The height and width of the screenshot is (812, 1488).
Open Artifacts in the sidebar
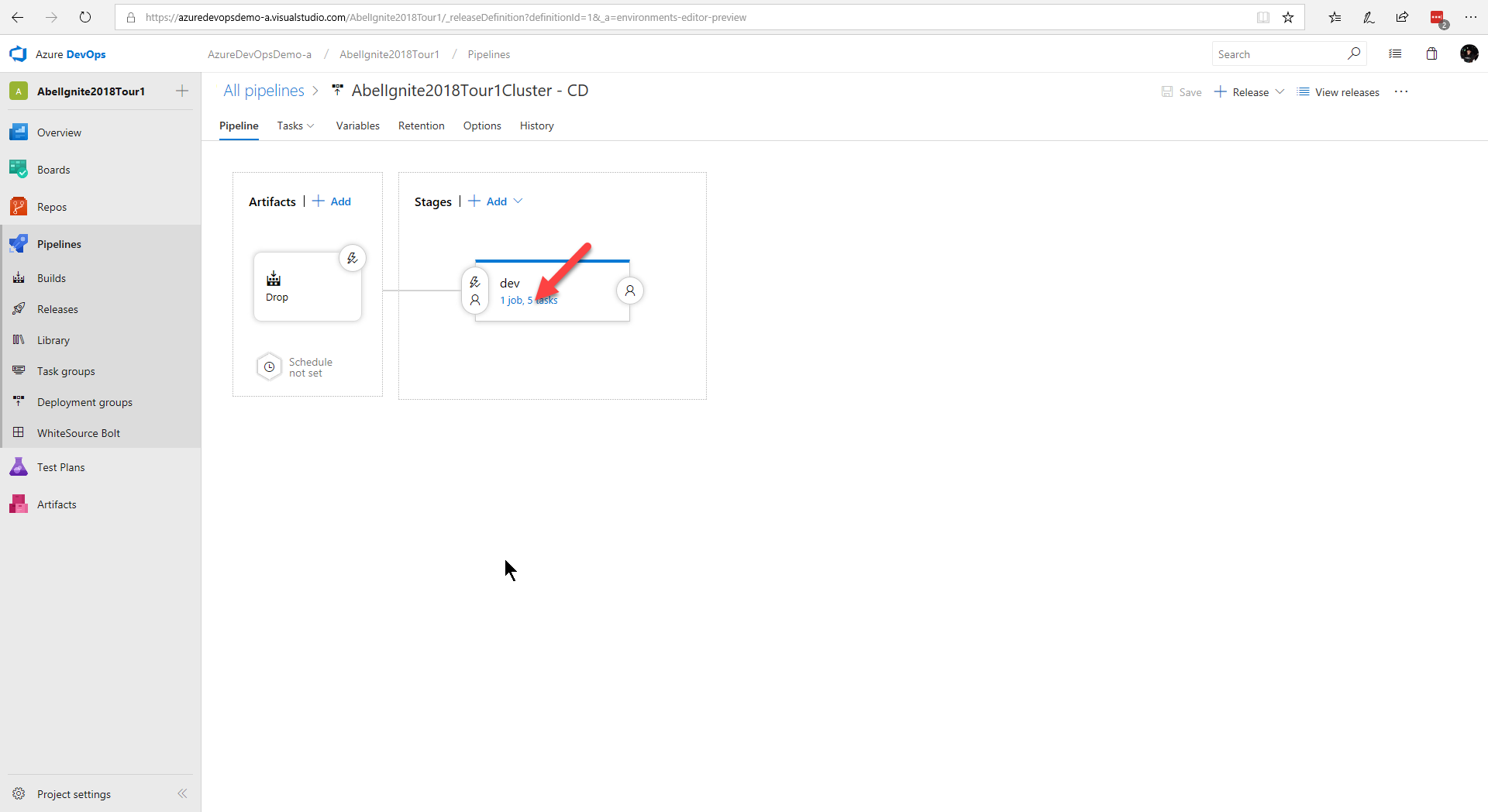tap(57, 504)
